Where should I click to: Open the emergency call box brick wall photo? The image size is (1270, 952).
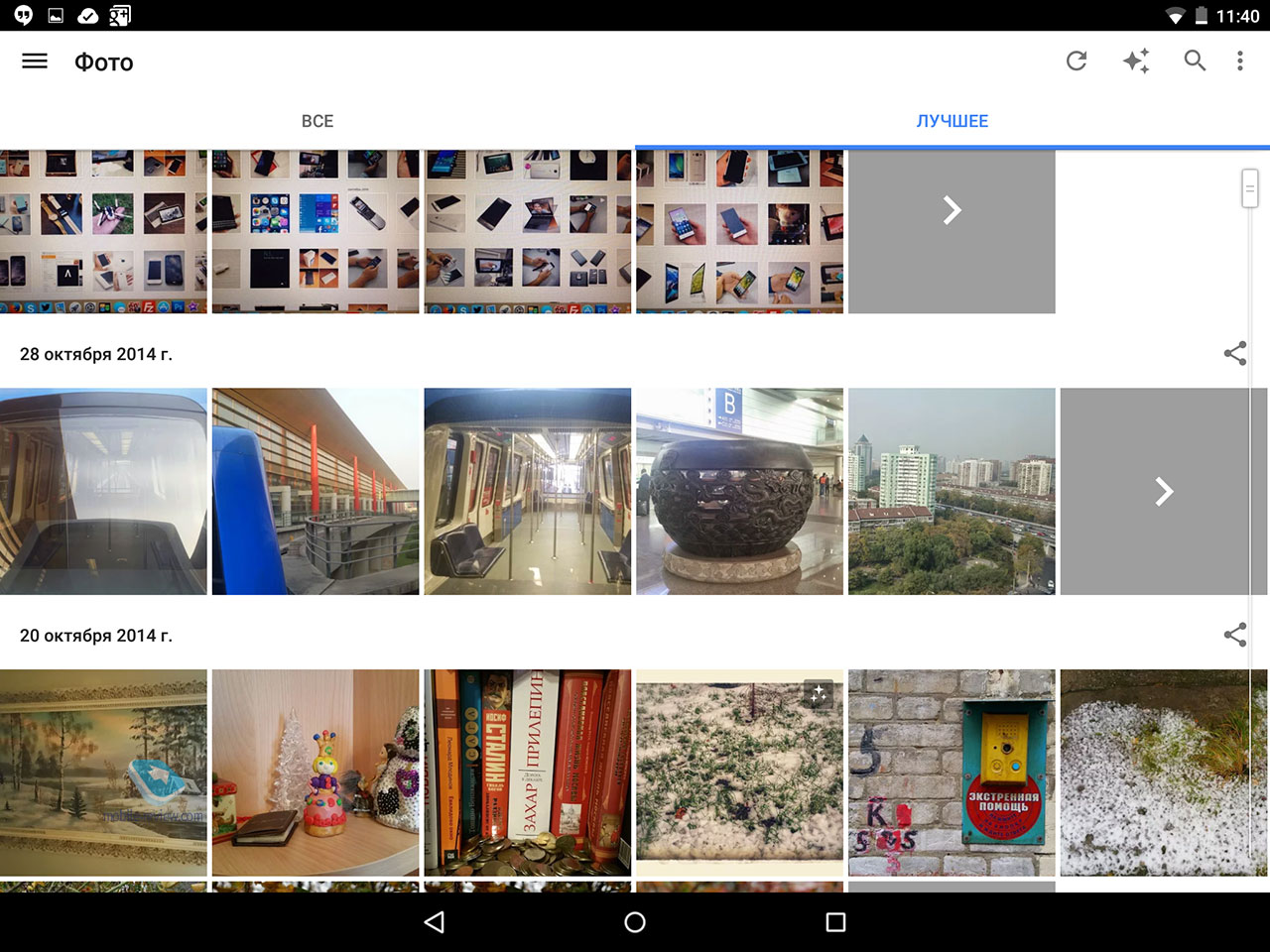click(x=952, y=773)
